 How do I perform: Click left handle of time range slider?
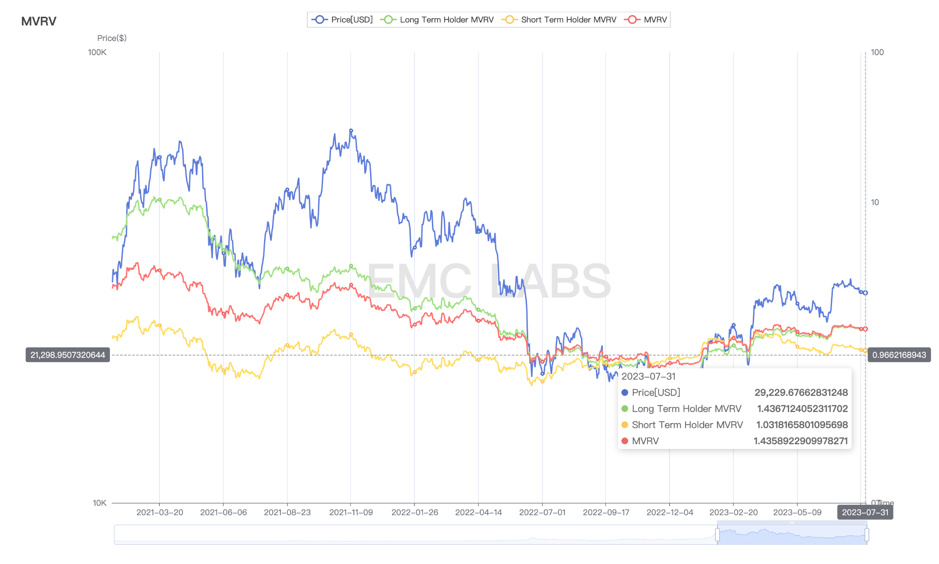click(x=717, y=535)
